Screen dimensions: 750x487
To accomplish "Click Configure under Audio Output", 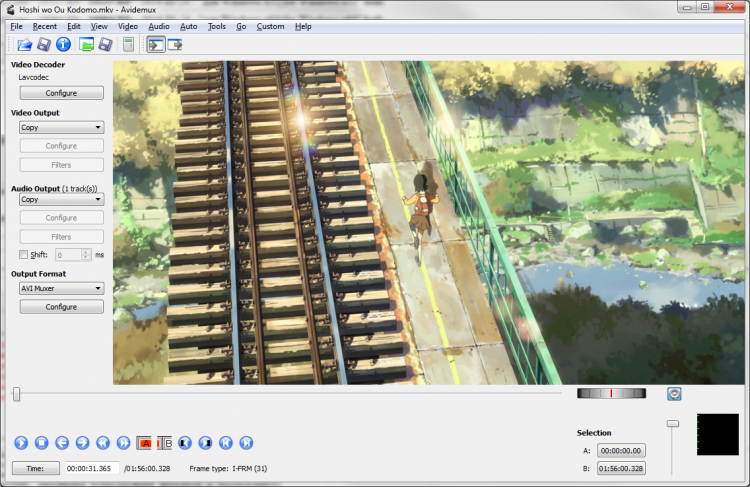I will tap(62, 217).
